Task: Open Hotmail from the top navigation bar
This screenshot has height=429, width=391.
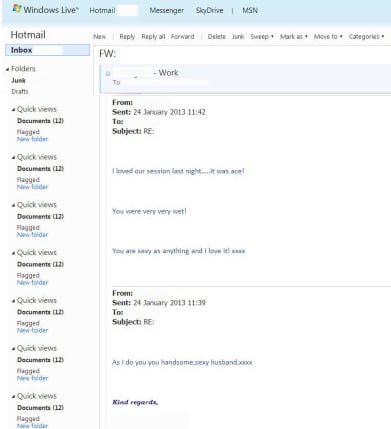Action: click(102, 11)
